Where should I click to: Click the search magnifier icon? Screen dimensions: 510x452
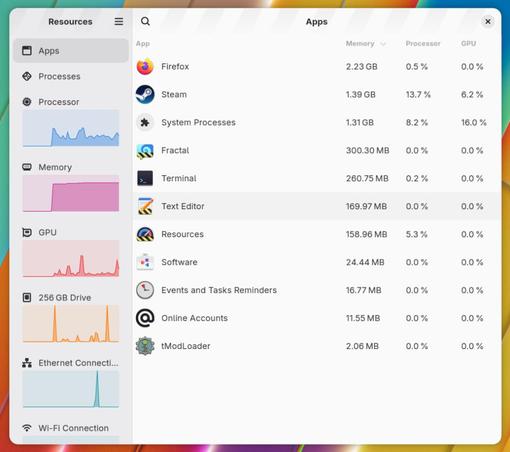point(145,22)
